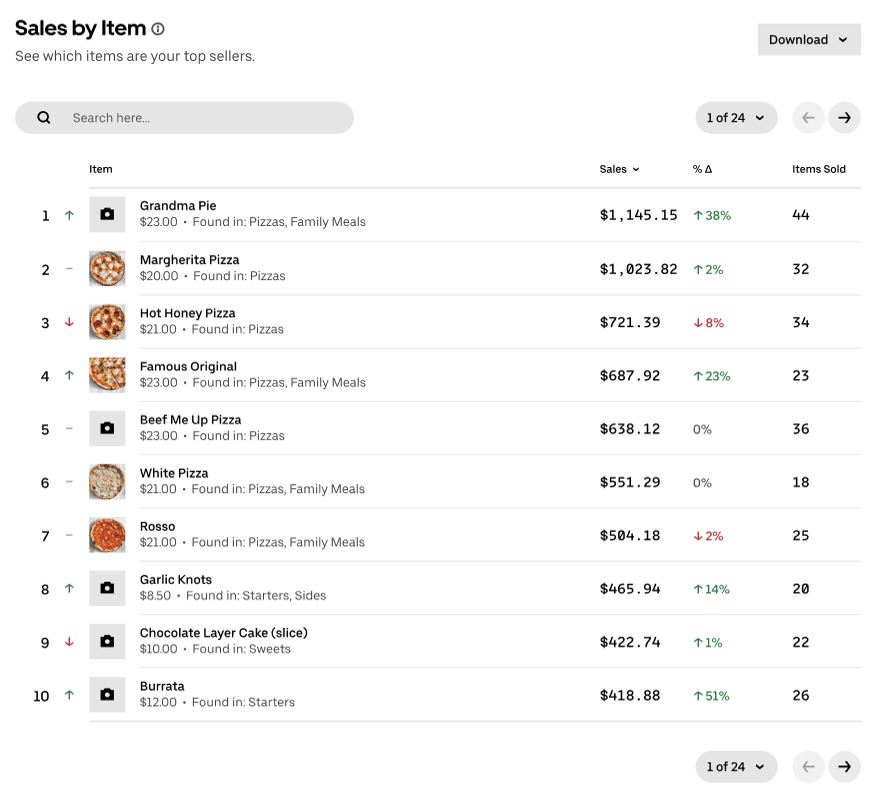
Task: Click the bottom next page arrow
Action: tap(844, 767)
